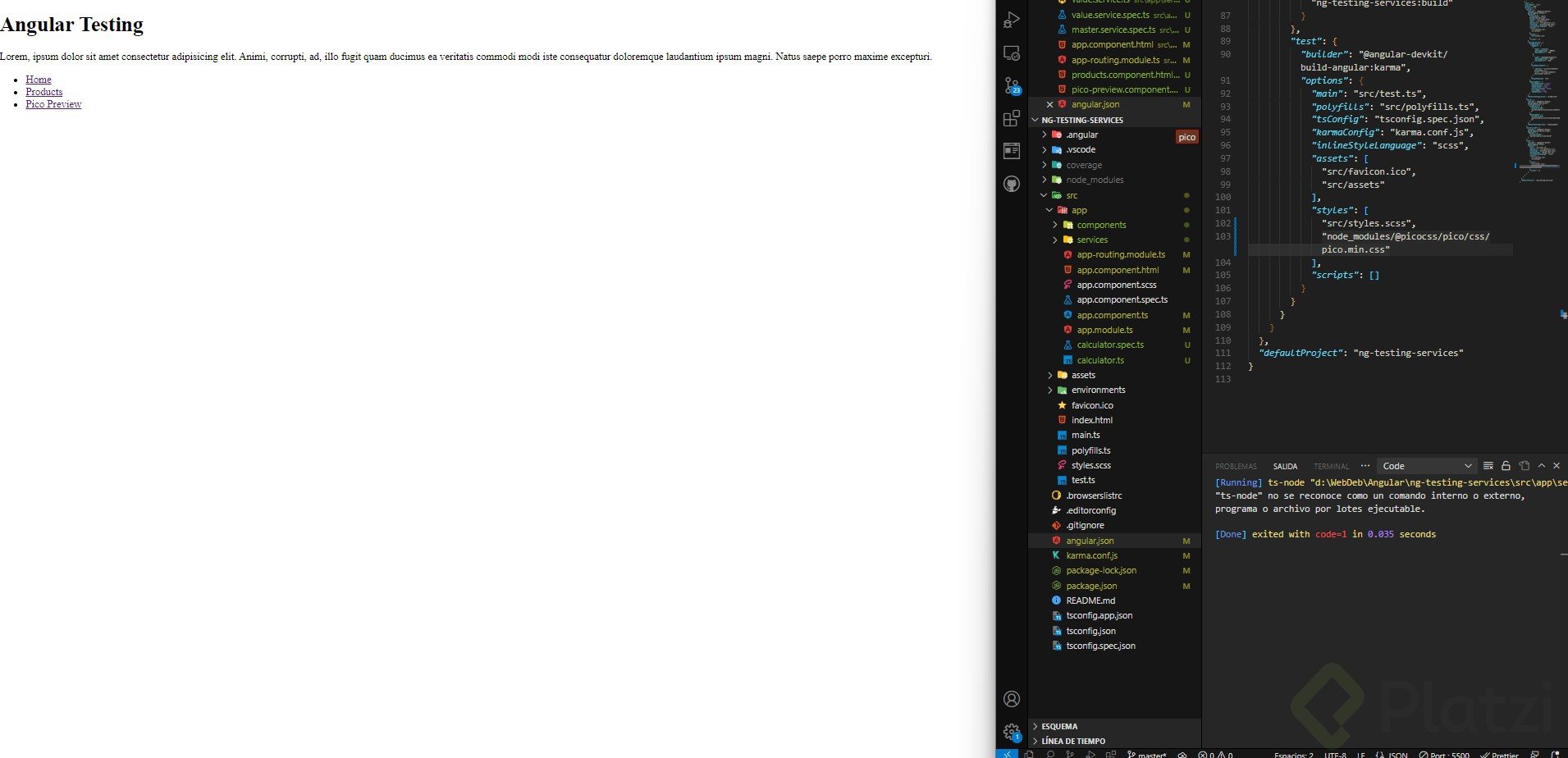
Task: Click the notifications bell in status bar
Action: coord(1555,754)
